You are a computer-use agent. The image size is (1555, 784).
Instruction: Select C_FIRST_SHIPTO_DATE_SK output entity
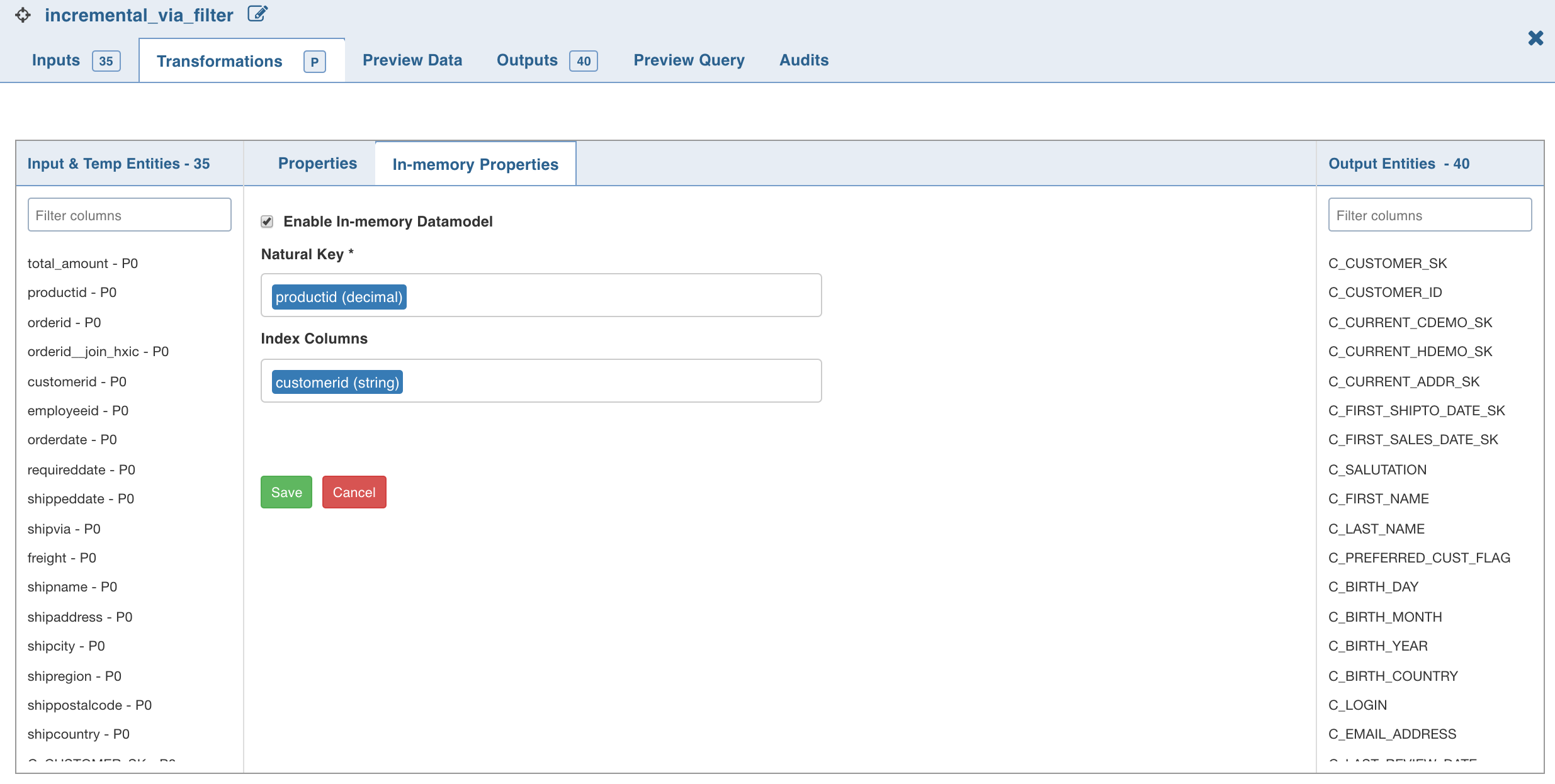pos(1416,411)
